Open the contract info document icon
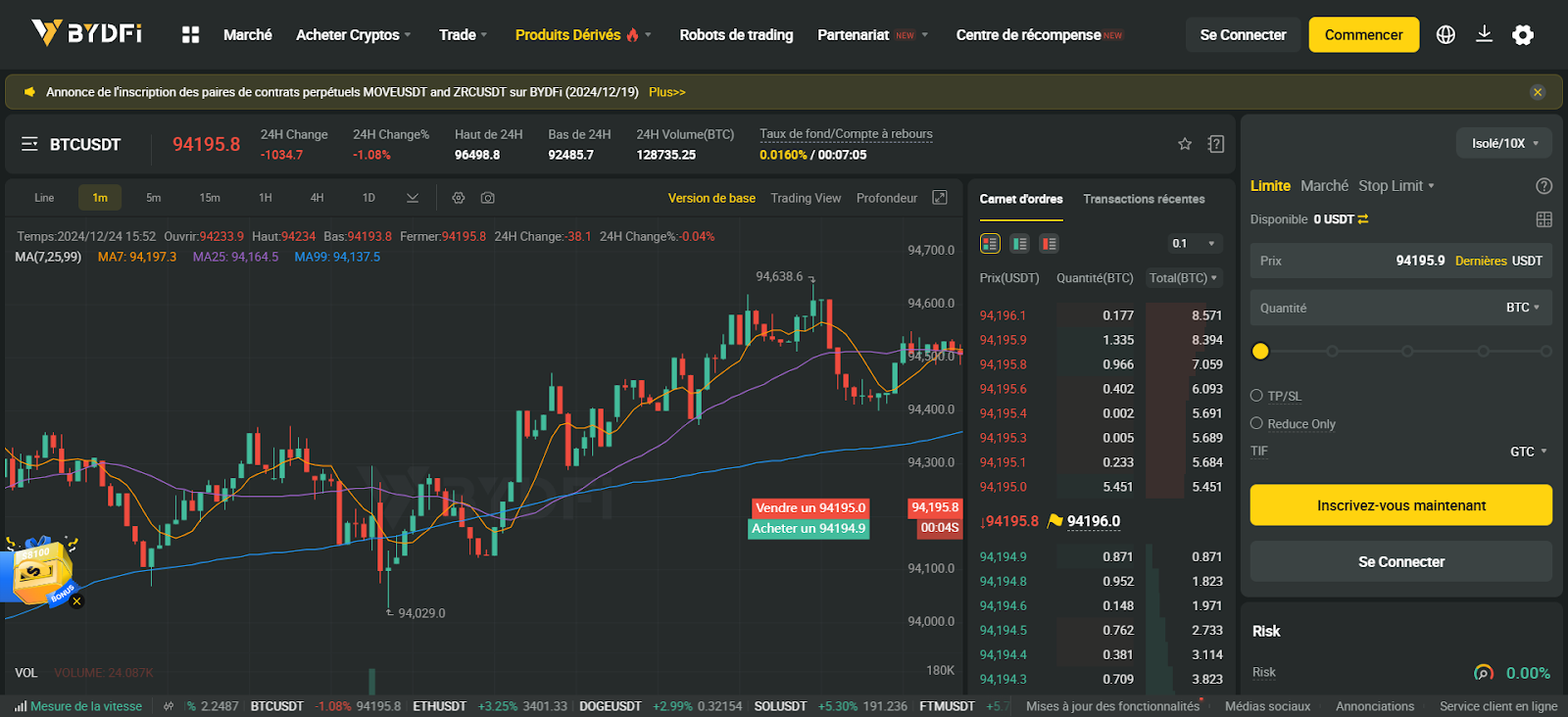The image size is (1568, 717). pos(1216,144)
